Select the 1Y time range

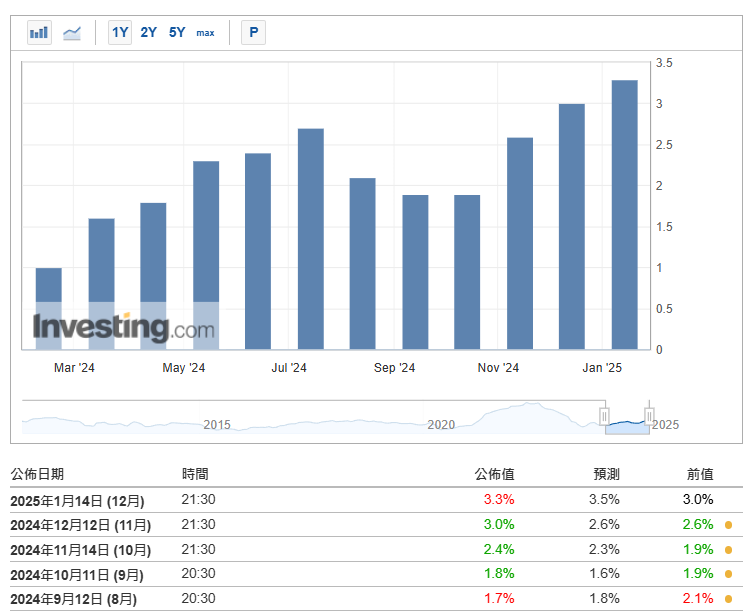[x=120, y=32]
